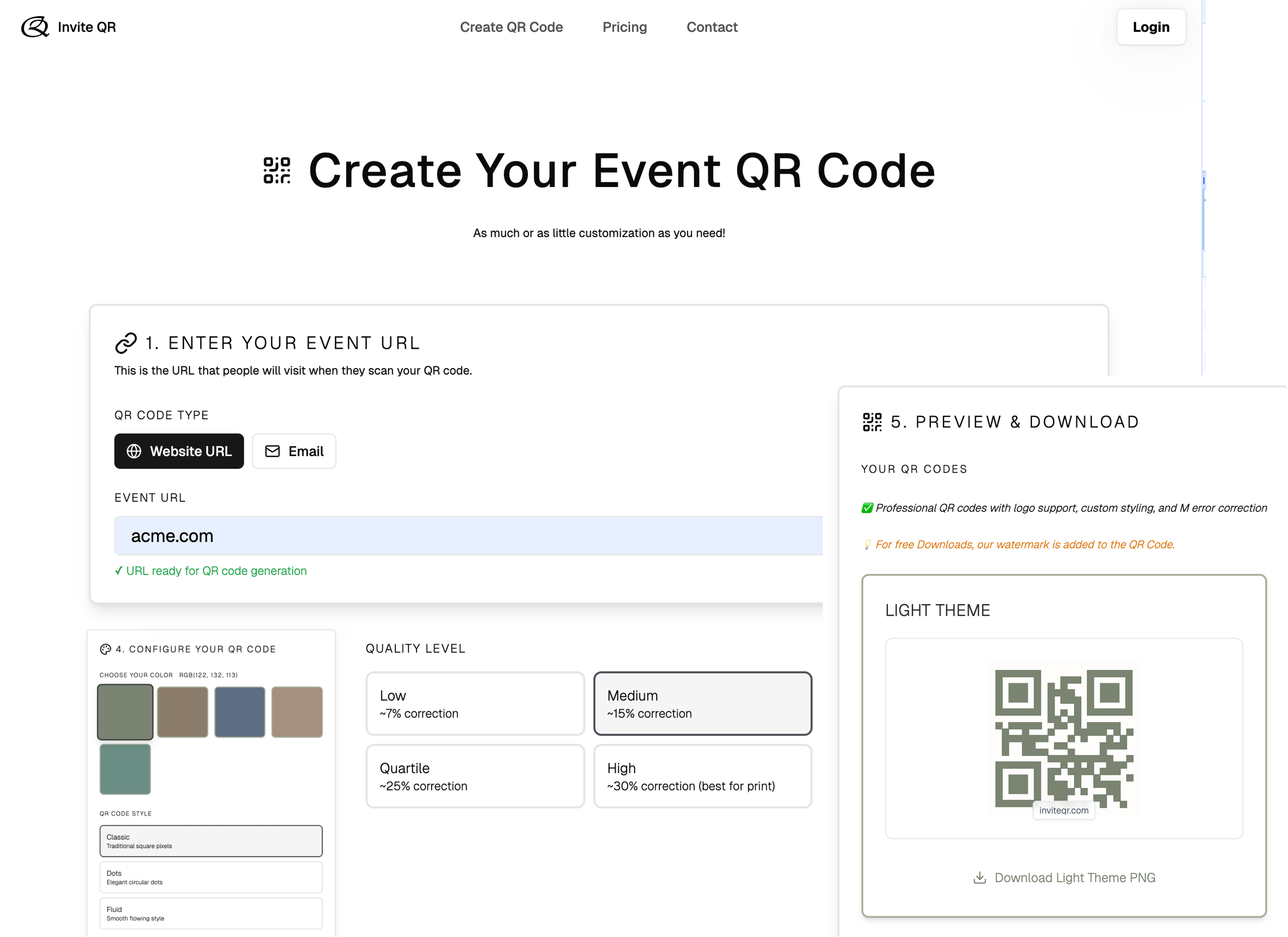Click the globe icon in the Website URL button

(134, 452)
